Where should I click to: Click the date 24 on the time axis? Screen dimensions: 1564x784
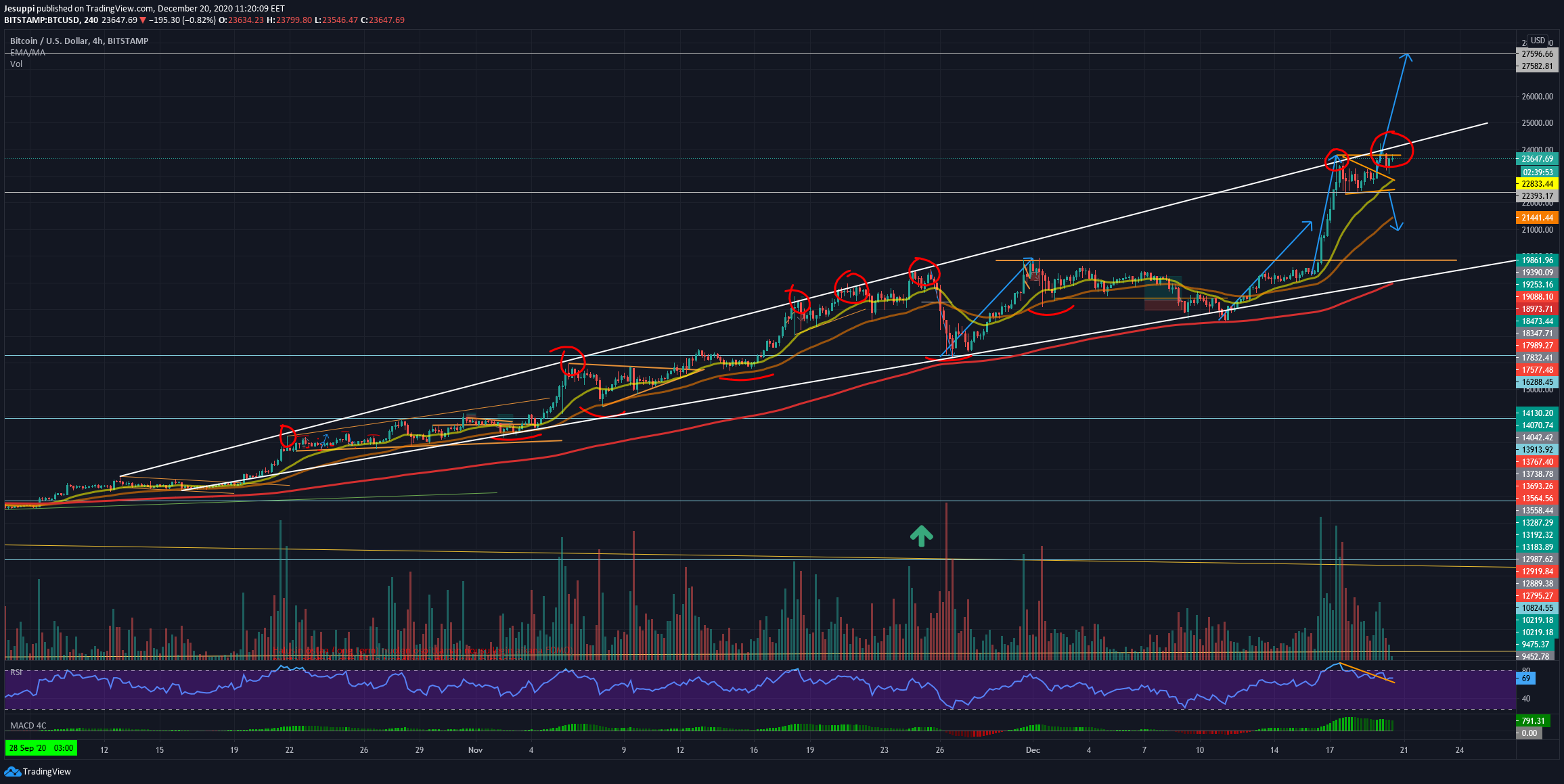point(1460,750)
